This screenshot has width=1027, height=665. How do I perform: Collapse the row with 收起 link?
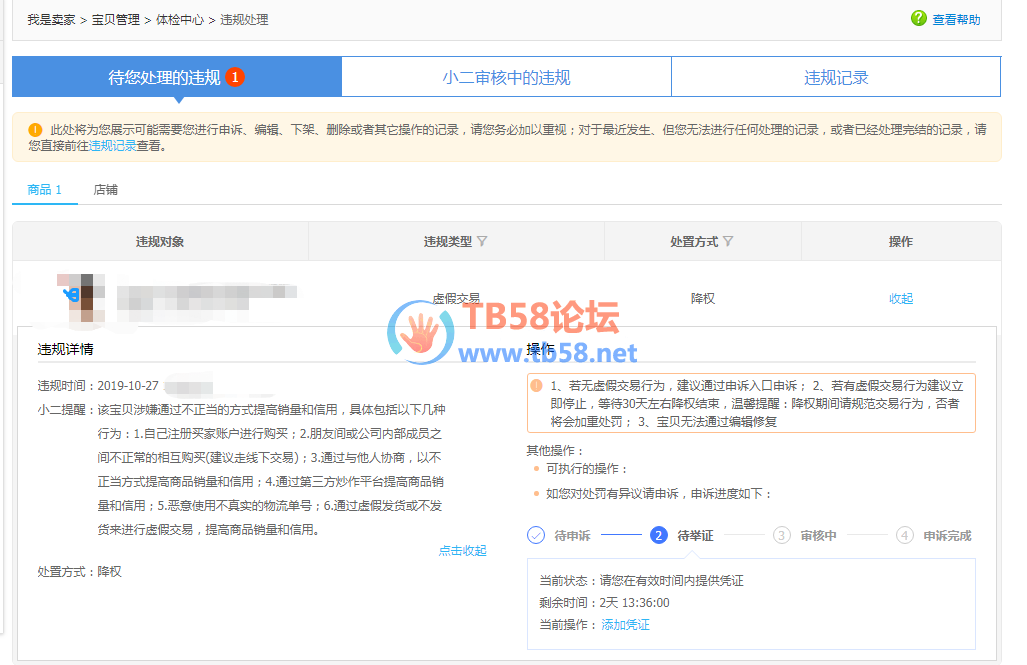(901, 299)
